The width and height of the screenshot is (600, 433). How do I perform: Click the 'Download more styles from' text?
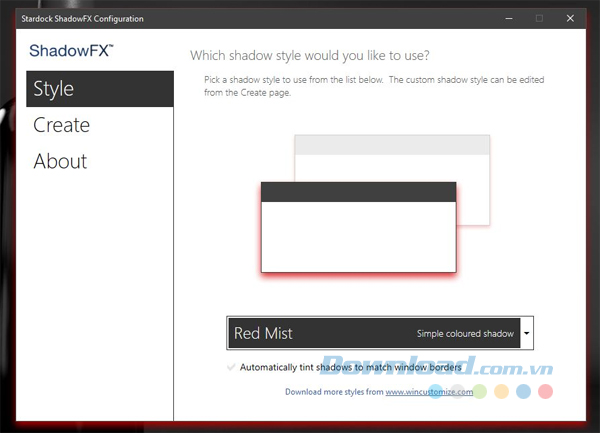click(x=334, y=392)
